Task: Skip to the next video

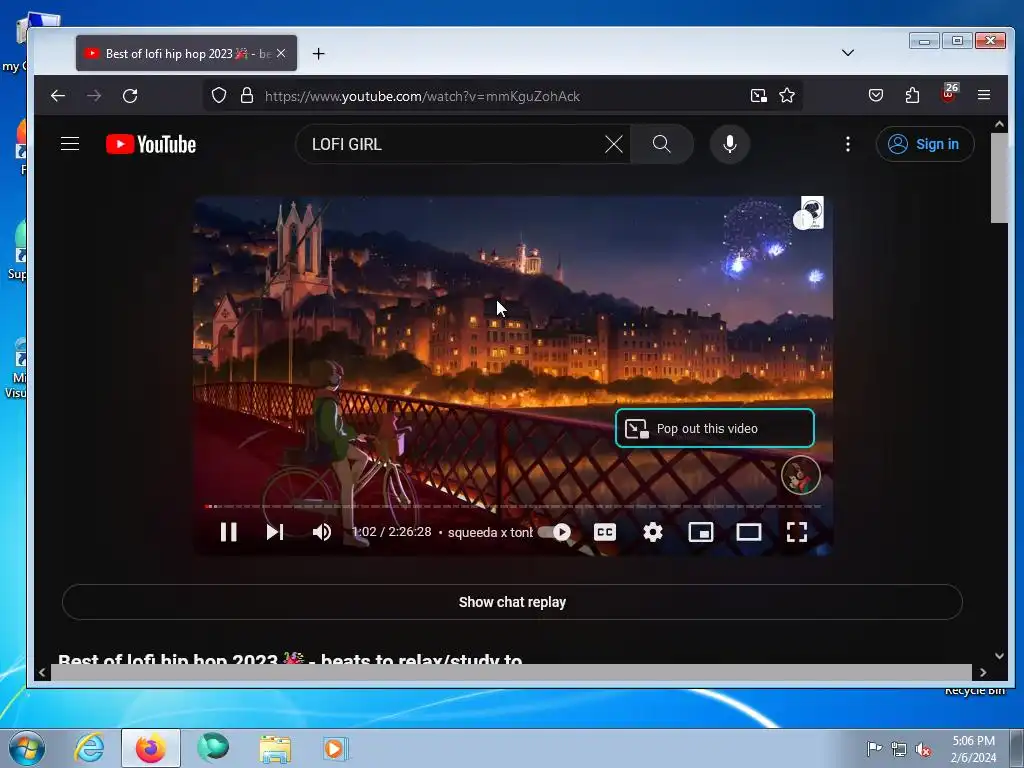Action: click(x=275, y=532)
